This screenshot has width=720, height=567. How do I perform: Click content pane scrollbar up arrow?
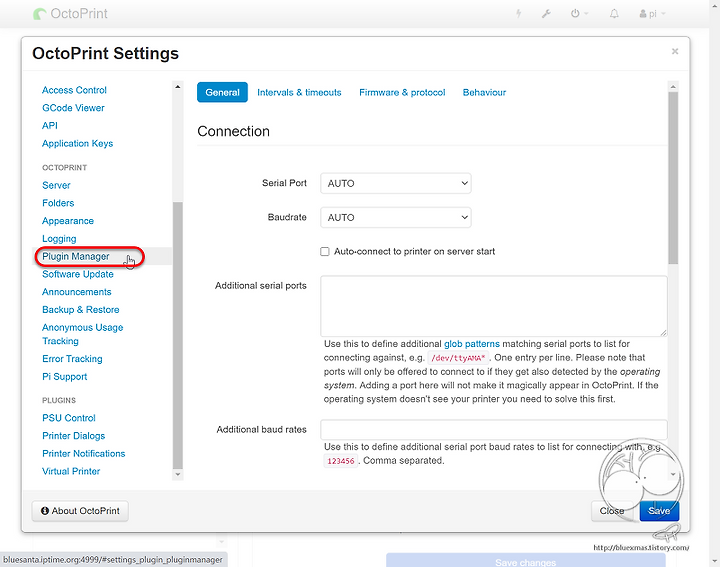pyautogui.click(x=673, y=87)
